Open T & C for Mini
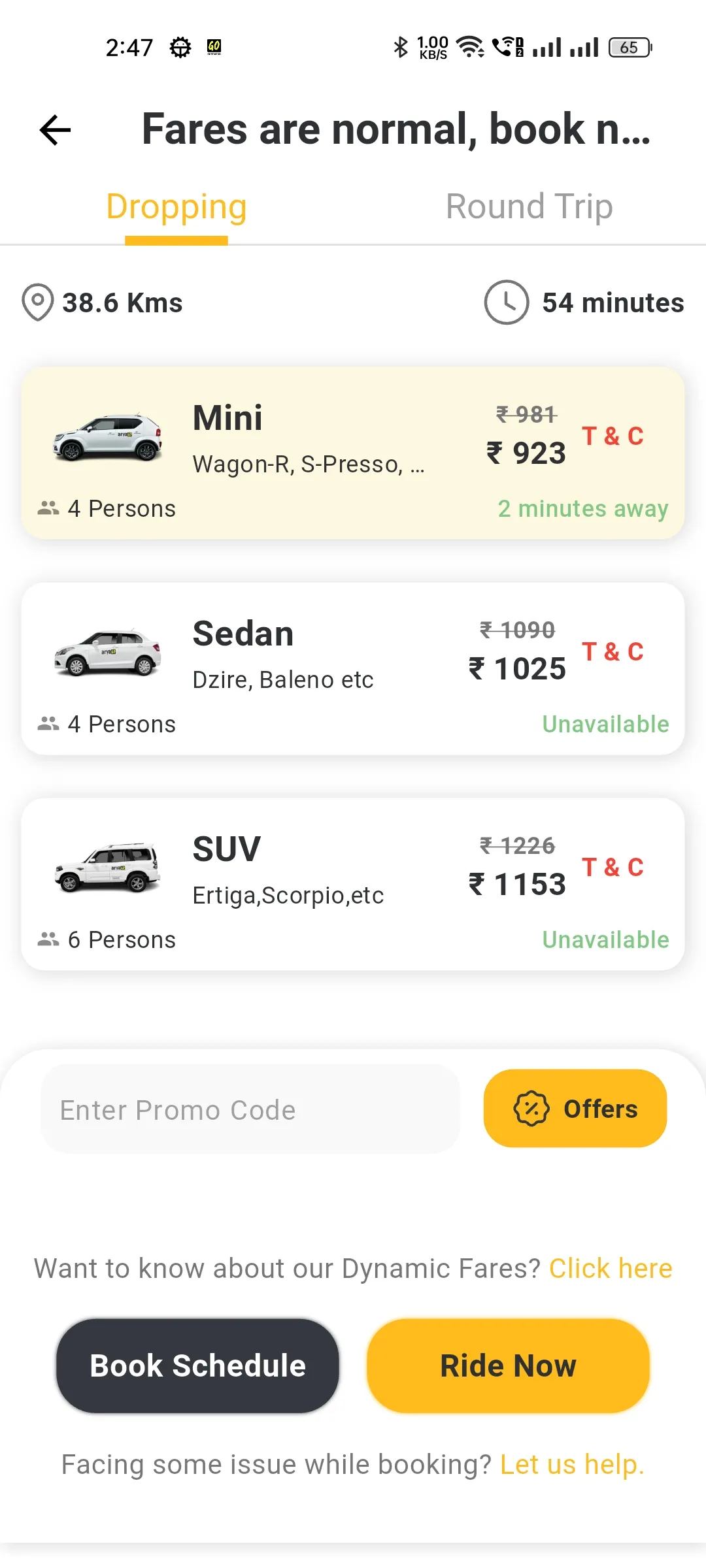This screenshot has width=706, height=1568. pos(613,436)
